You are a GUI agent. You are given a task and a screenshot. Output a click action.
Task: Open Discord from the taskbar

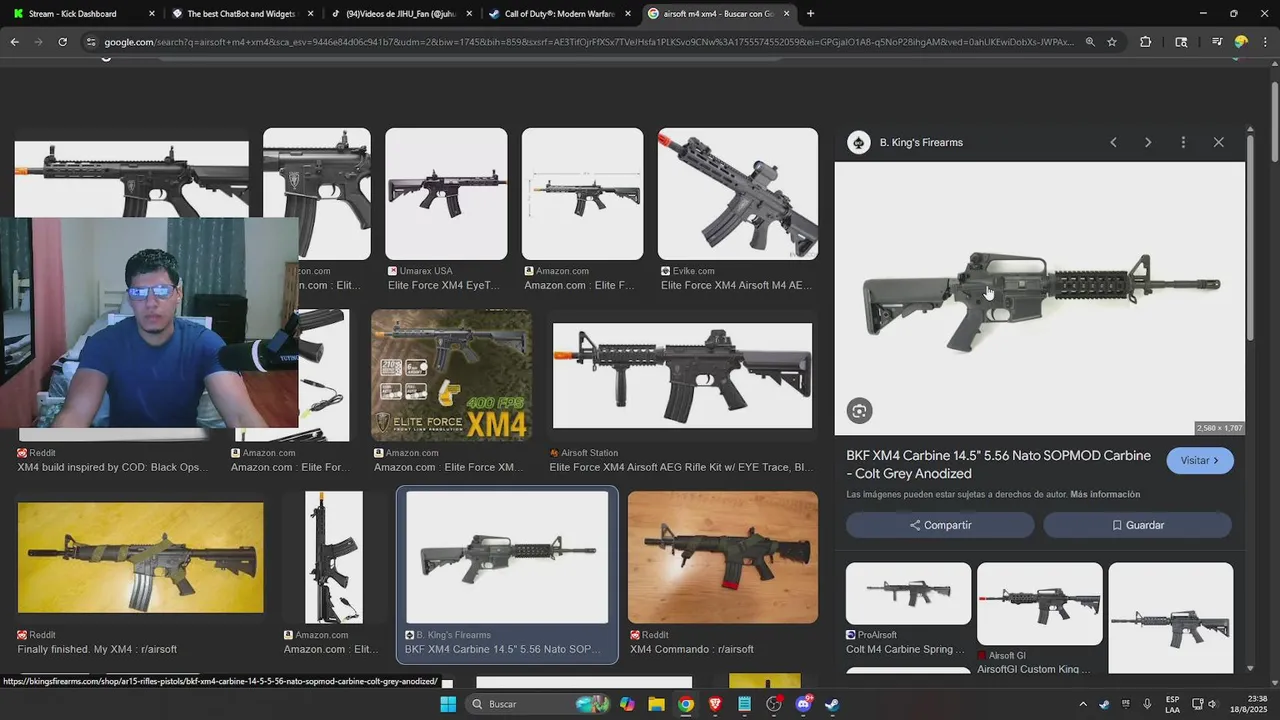click(x=803, y=704)
